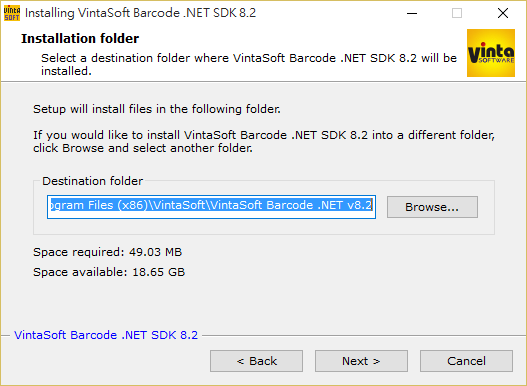The width and height of the screenshot is (527, 386).
Task: Click the 'click Browse and select another folder' text
Action: (x=143, y=148)
